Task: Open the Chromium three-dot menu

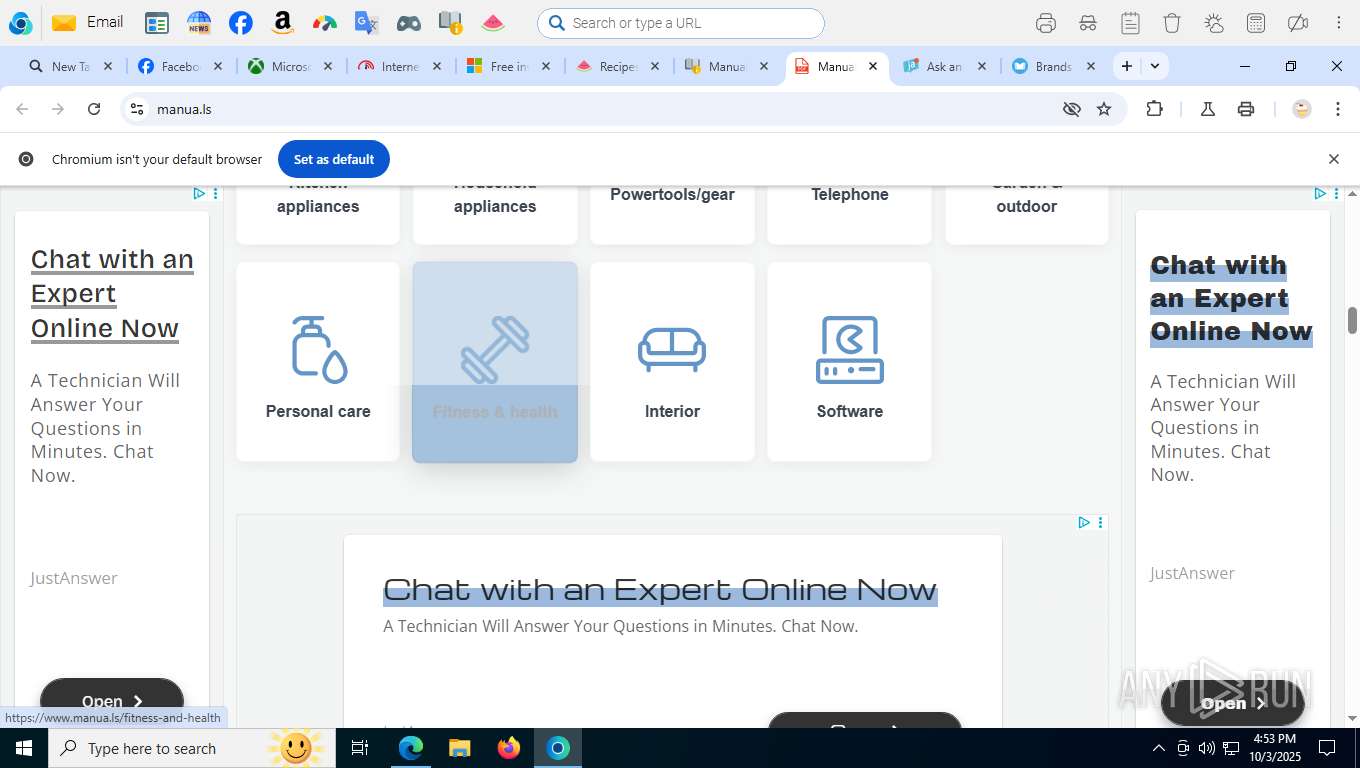Action: tap(1338, 109)
